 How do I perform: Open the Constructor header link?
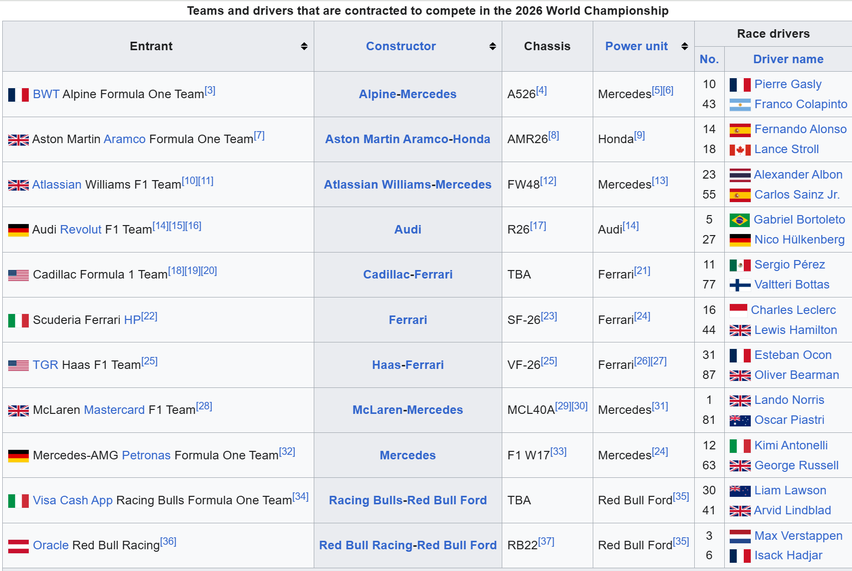pos(400,46)
